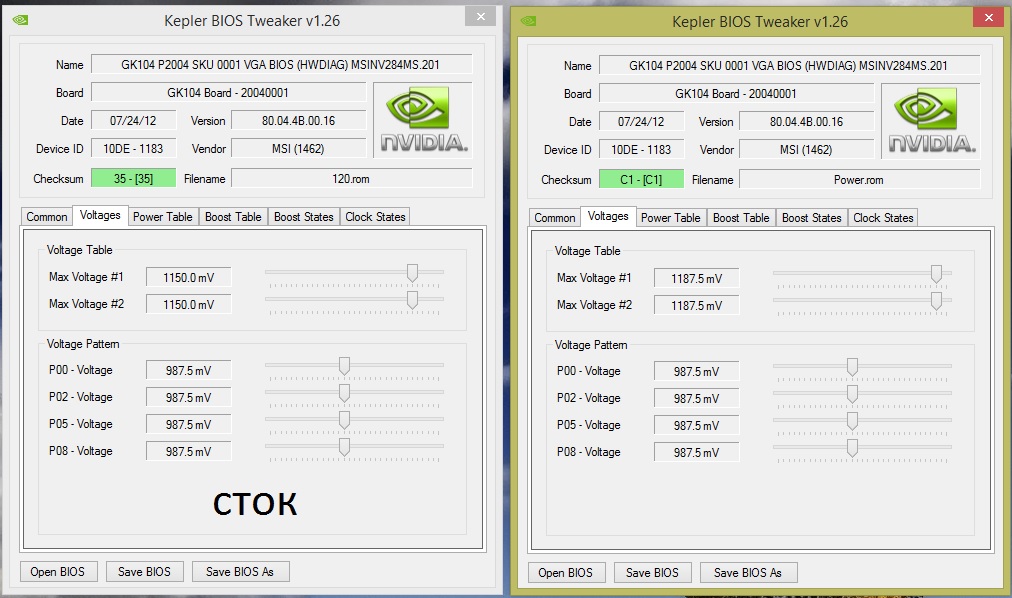Screen dimensions: 1012x598
Task: Go to the Common tab in the Power.rom window
Action: pos(554,217)
